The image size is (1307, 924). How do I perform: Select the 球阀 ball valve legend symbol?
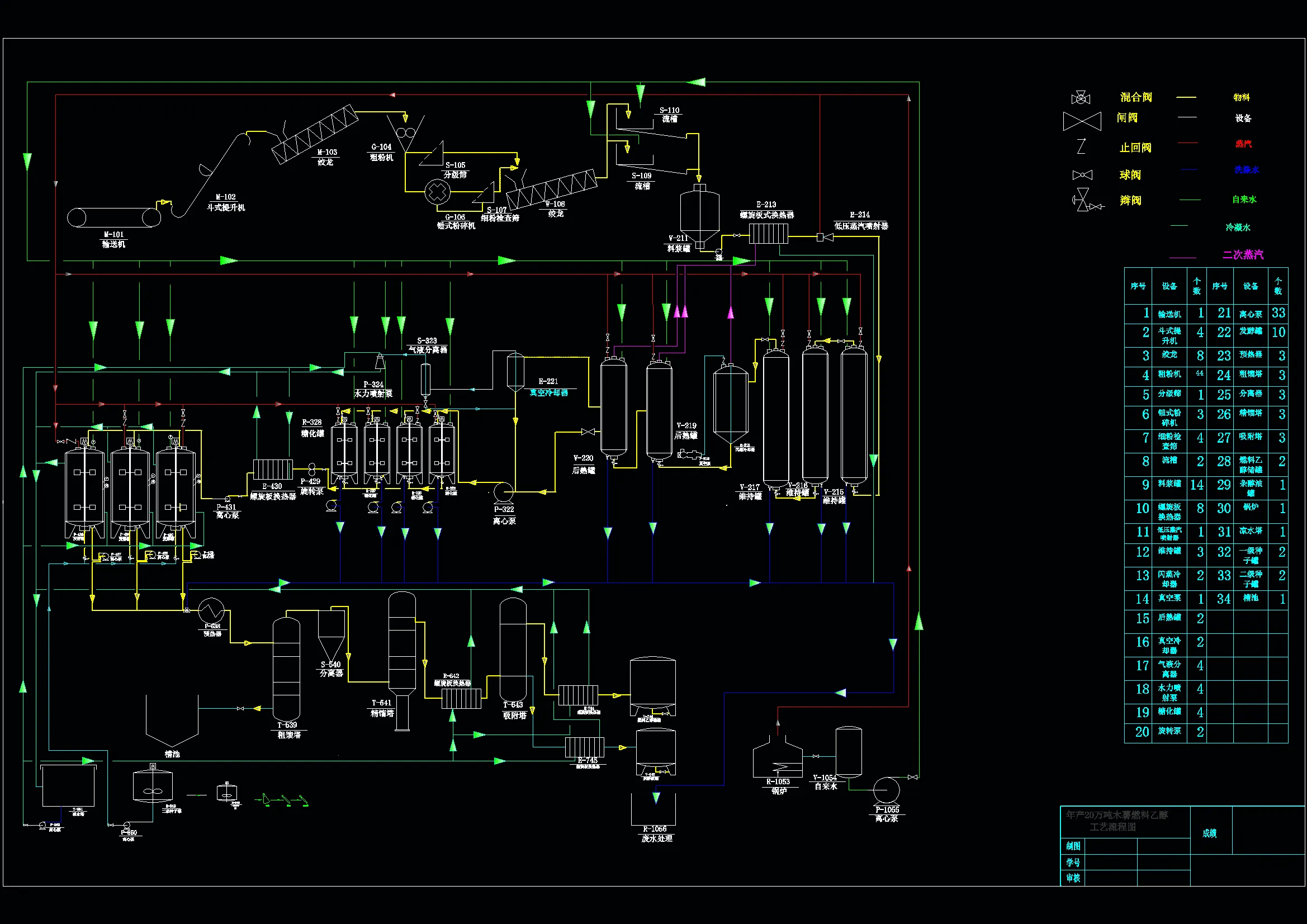tap(1082, 175)
